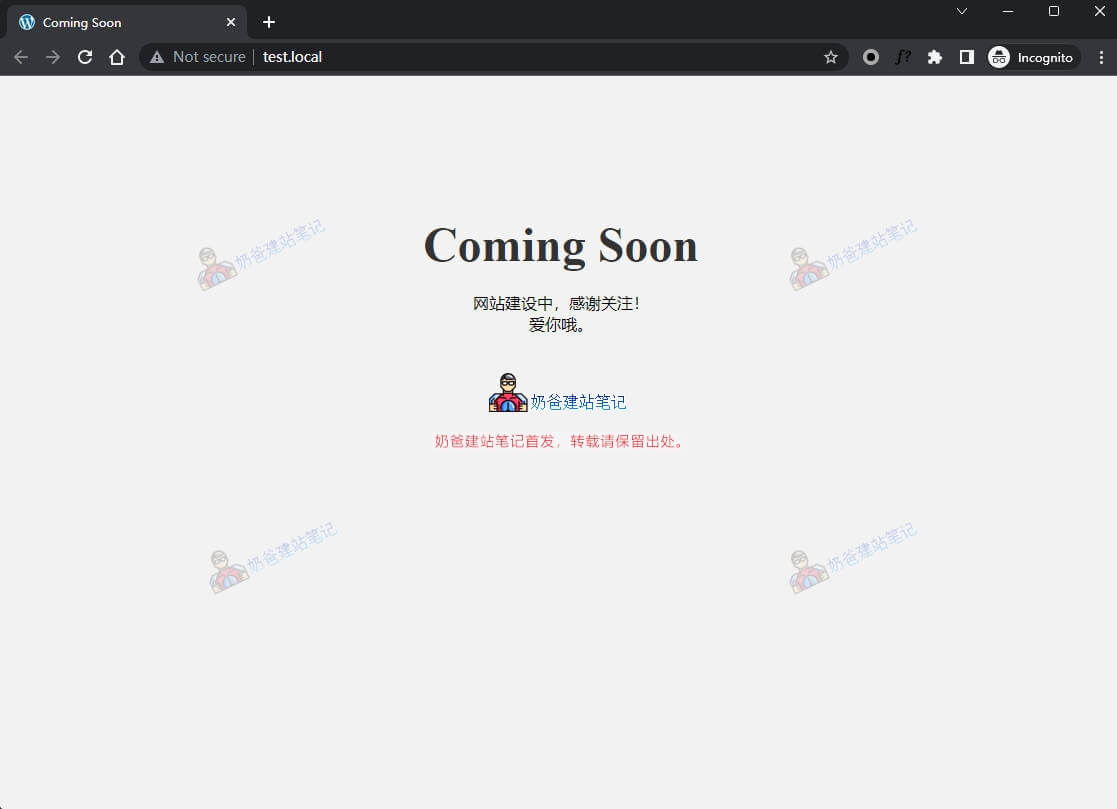This screenshot has width=1117, height=809.
Task: Reload the test.local page
Action: pos(84,57)
